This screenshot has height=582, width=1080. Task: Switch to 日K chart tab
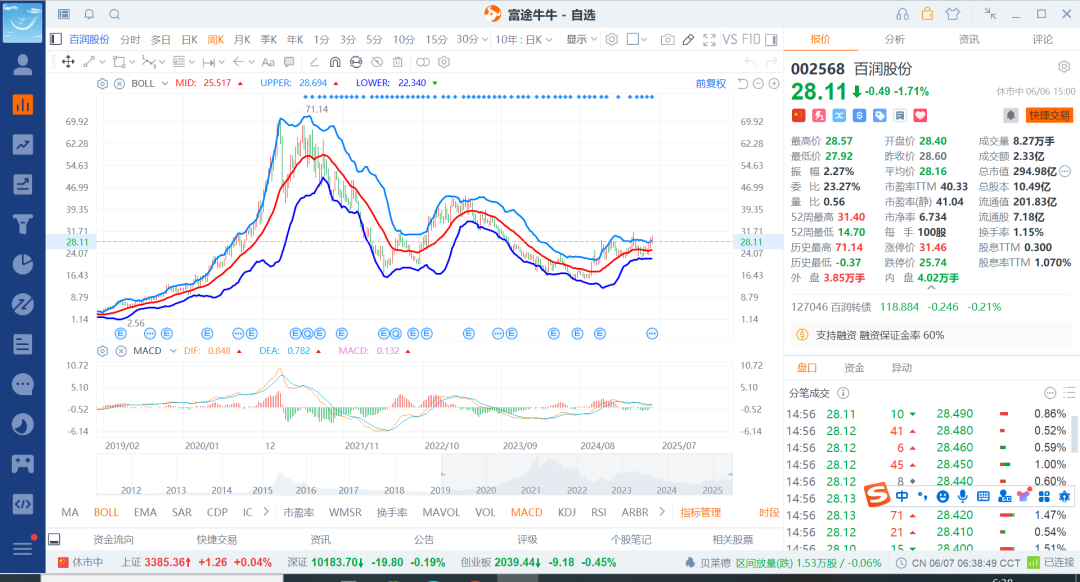pyautogui.click(x=189, y=39)
